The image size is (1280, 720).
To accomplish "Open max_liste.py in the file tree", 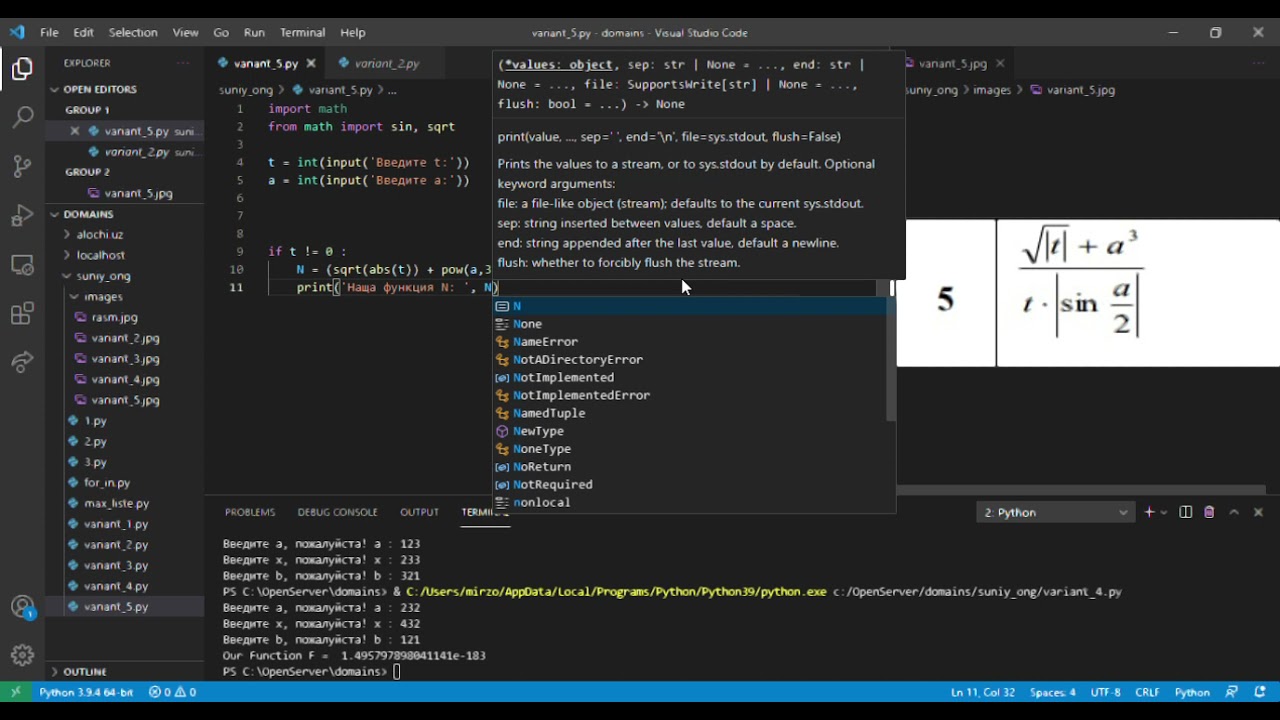I will pos(116,503).
